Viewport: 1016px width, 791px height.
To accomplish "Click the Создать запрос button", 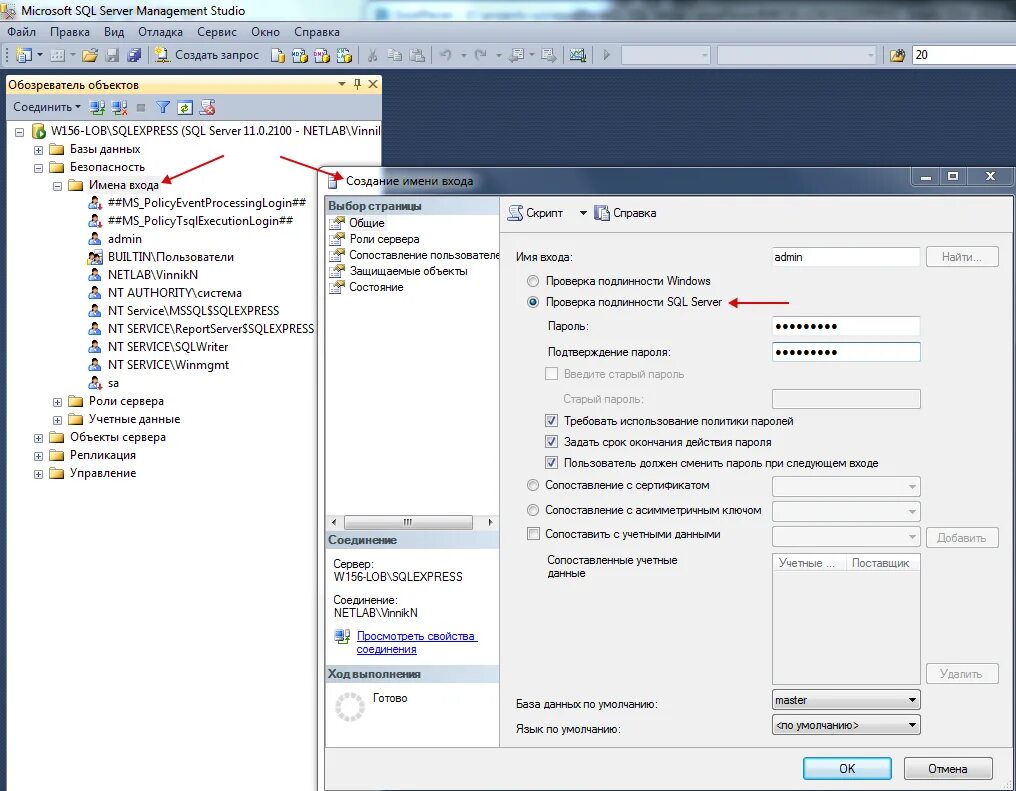I will [207, 55].
